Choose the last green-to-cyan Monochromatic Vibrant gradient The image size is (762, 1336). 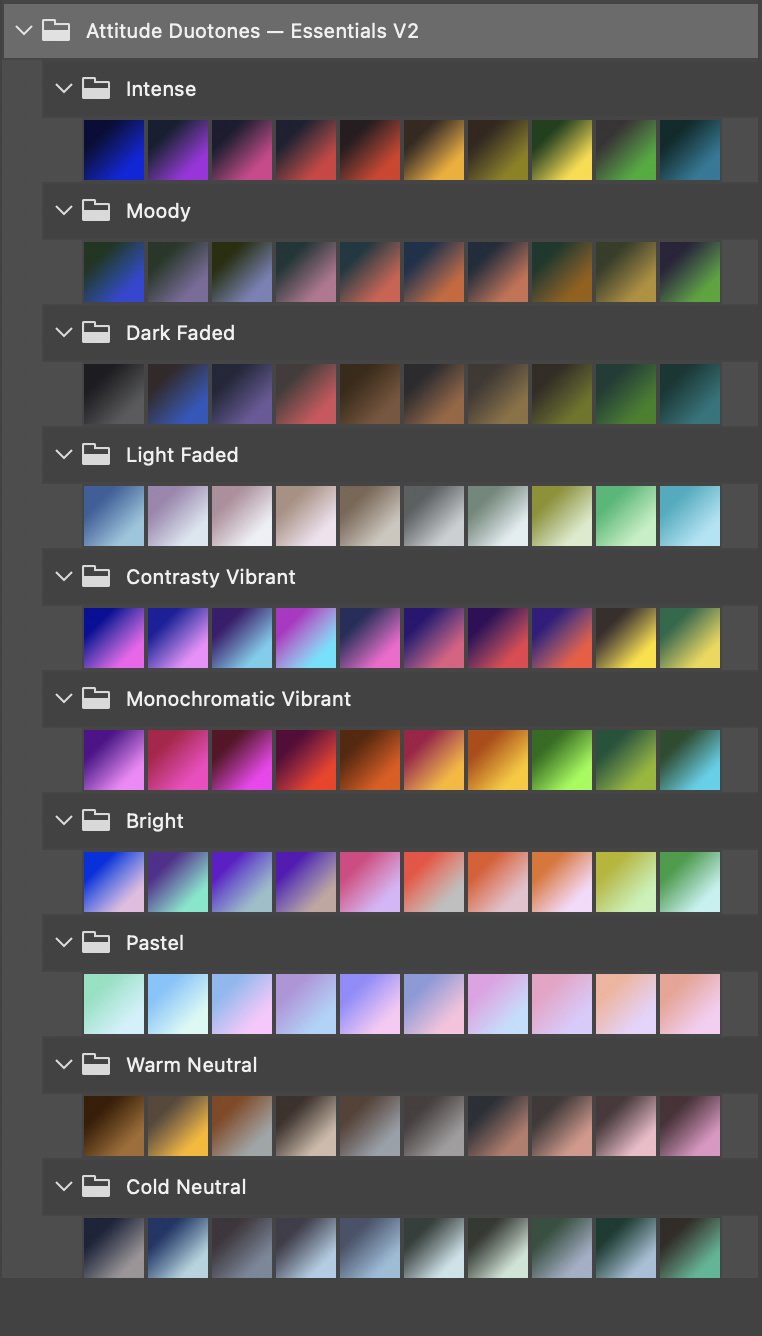pyautogui.click(x=689, y=760)
